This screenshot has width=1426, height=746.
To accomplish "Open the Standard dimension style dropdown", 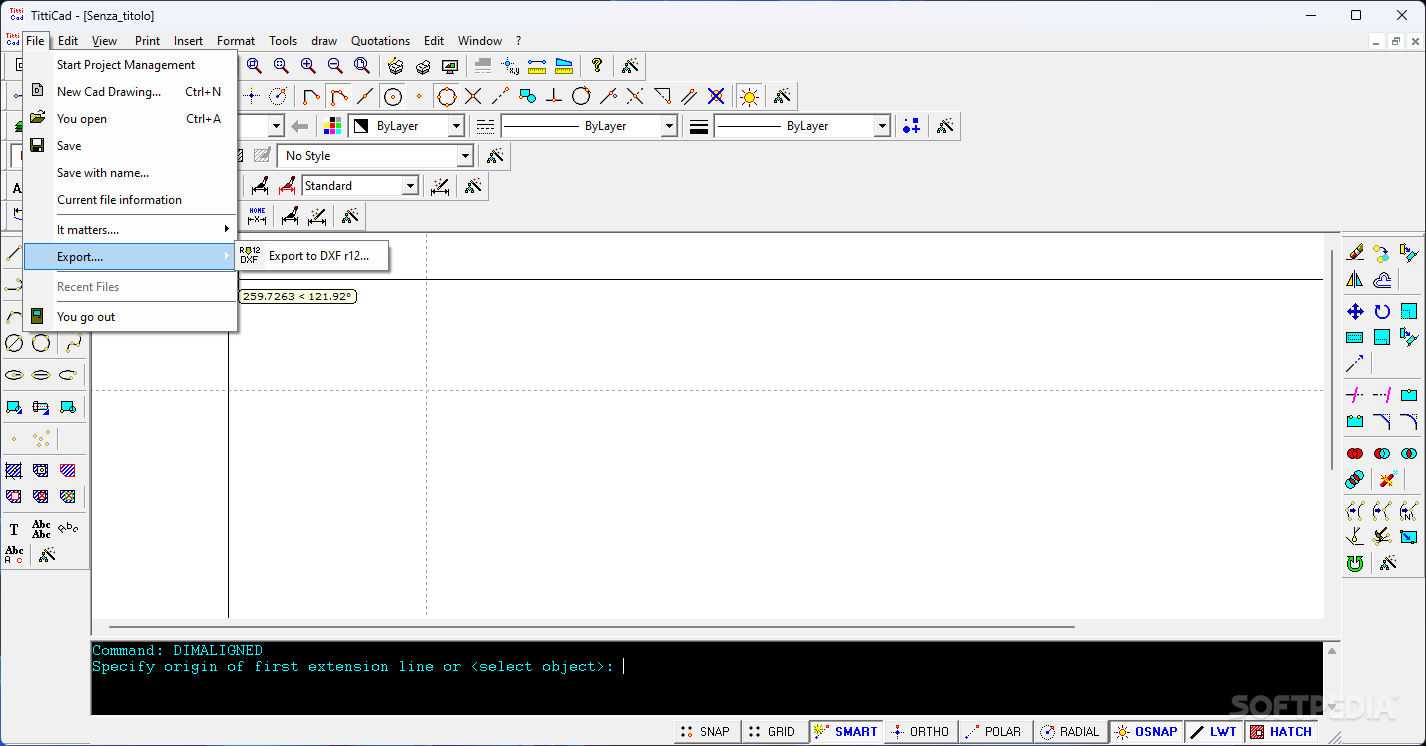I will [410, 186].
